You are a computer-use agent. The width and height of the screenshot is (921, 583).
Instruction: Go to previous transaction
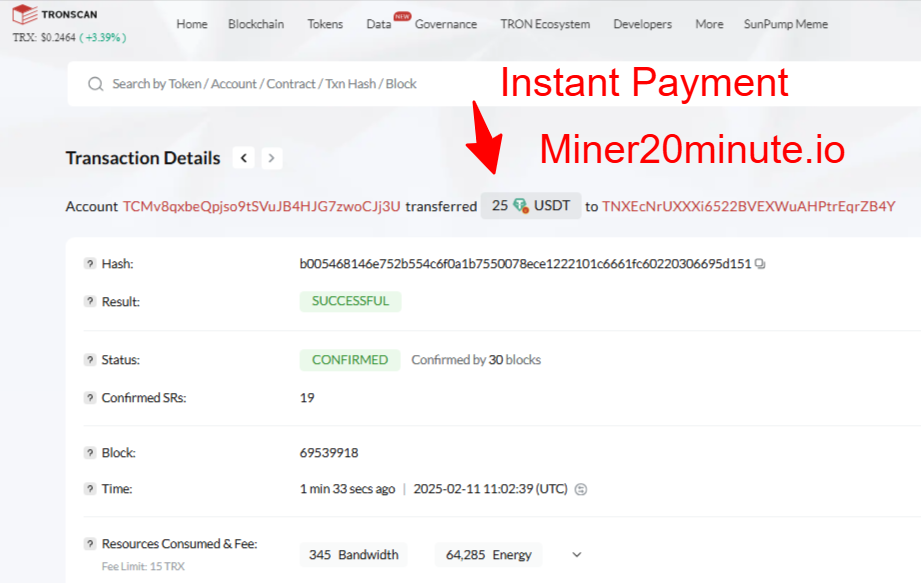click(x=244, y=158)
